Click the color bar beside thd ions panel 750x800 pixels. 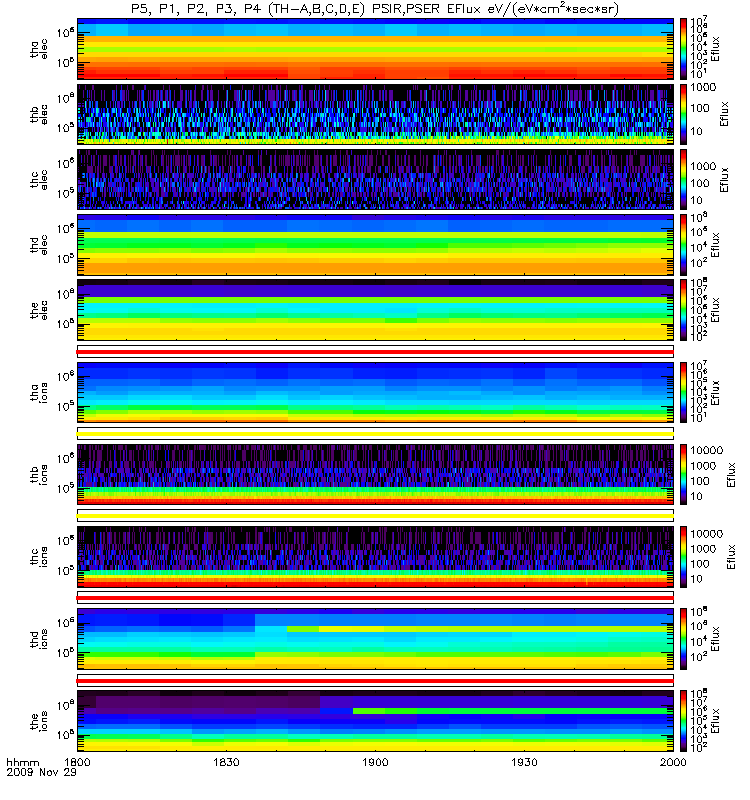[x=683, y=638]
